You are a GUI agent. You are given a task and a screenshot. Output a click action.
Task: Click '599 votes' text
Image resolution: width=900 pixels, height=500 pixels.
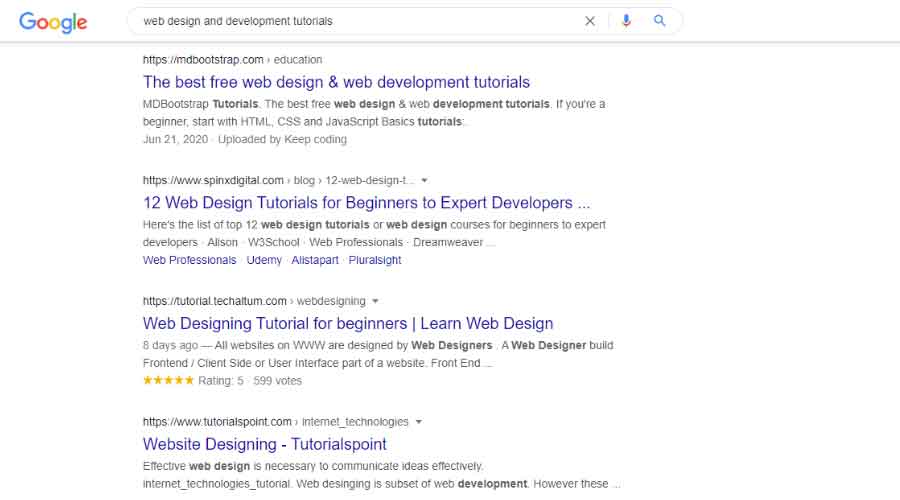277,381
